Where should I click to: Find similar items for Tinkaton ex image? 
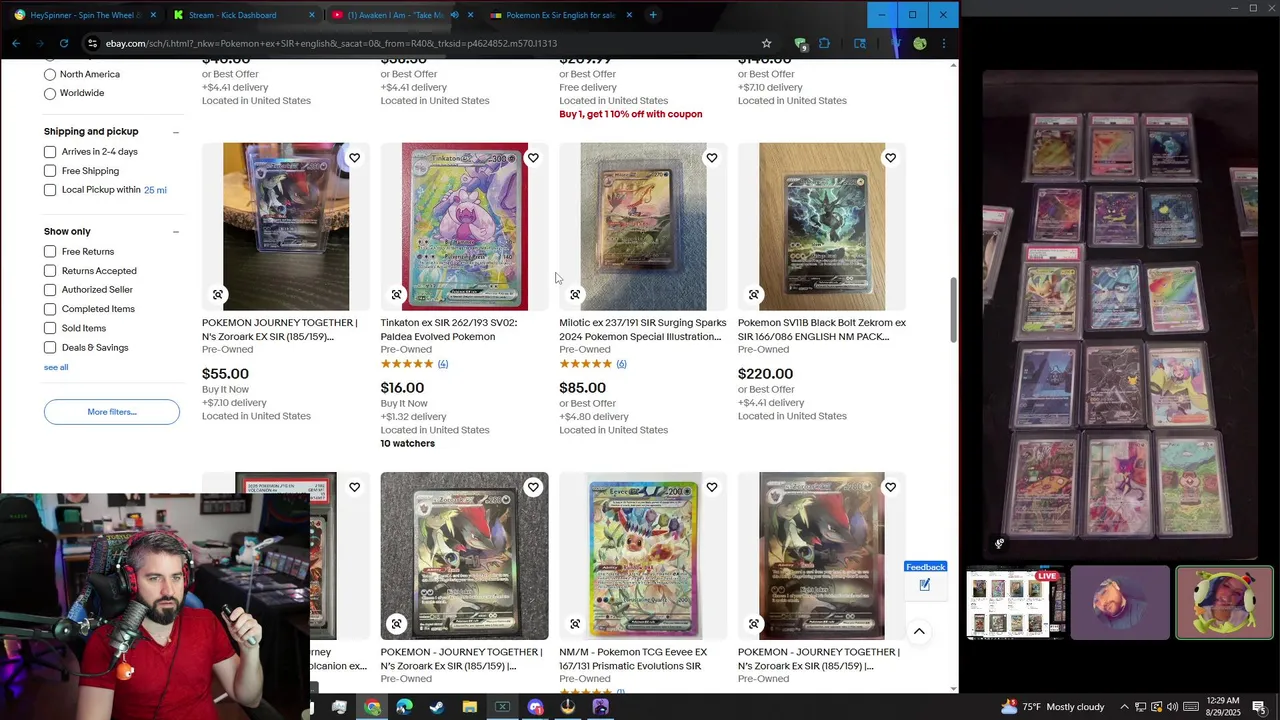[x=397, y=295]
